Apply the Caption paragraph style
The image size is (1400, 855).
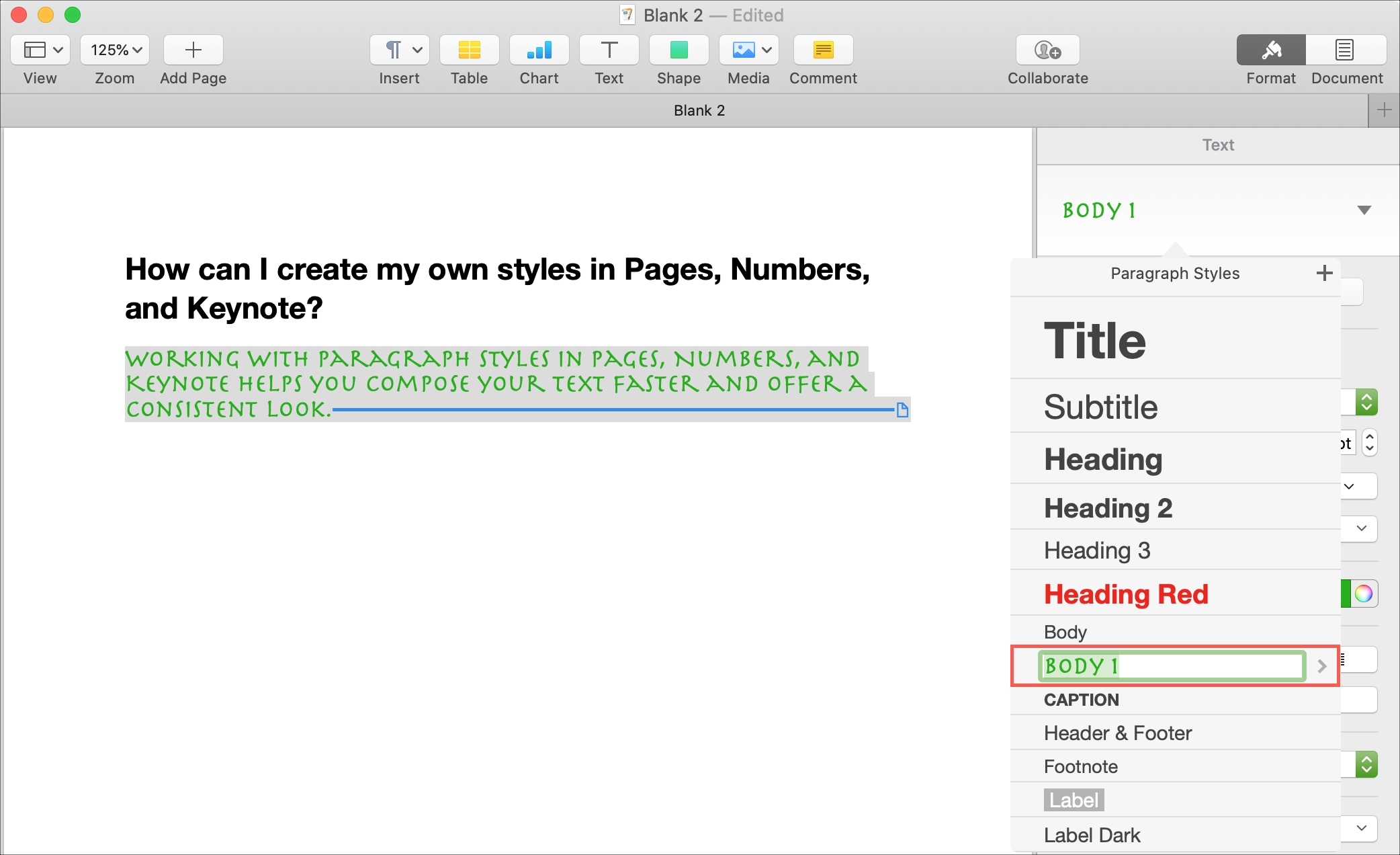[x=1176, y=700]
